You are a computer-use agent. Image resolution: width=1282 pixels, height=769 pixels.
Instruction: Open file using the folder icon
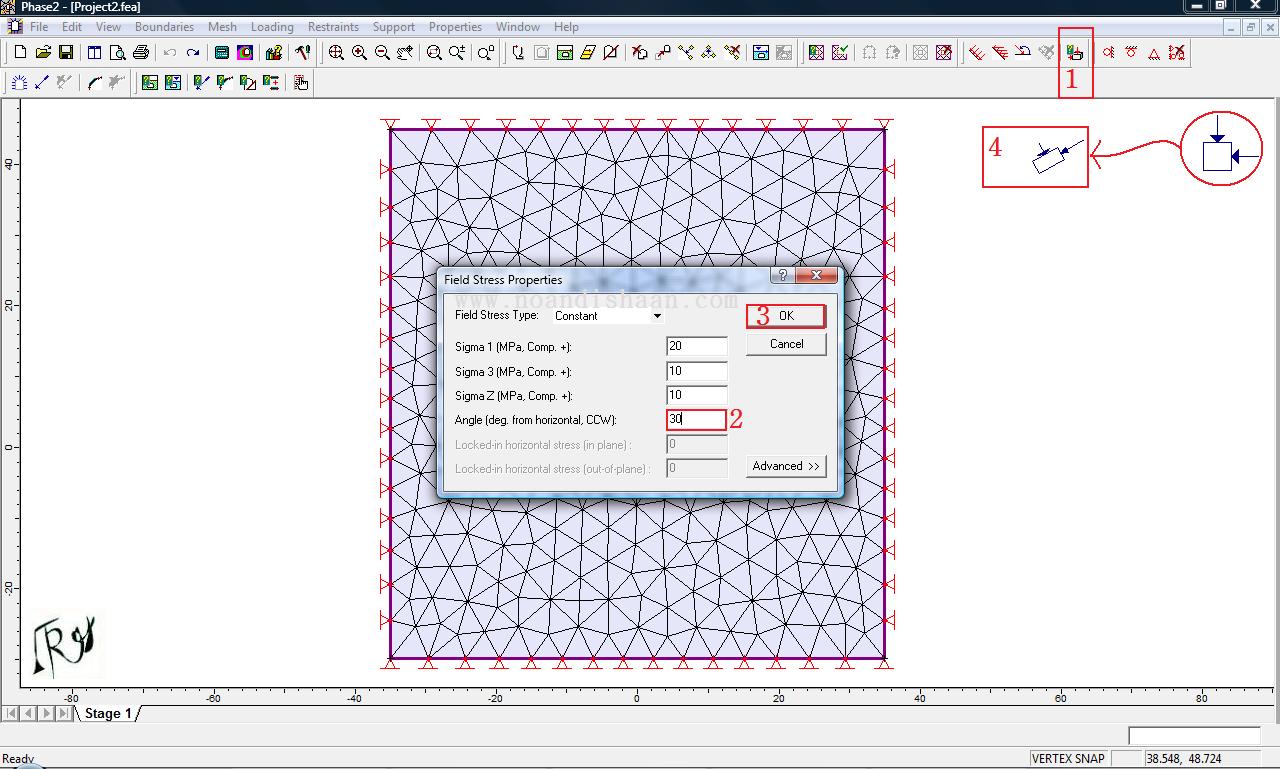coord(43,52)
